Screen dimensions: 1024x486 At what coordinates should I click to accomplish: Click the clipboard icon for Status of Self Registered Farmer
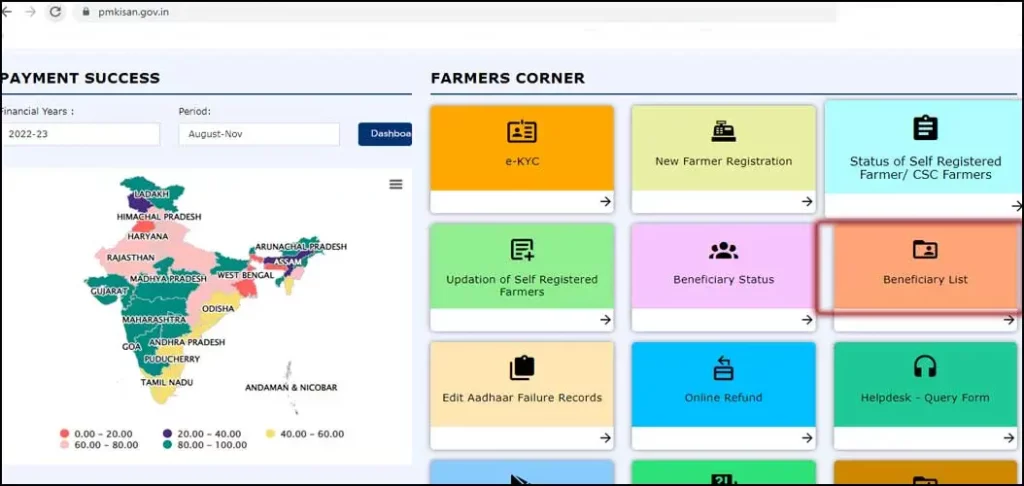tap(925, 127)
